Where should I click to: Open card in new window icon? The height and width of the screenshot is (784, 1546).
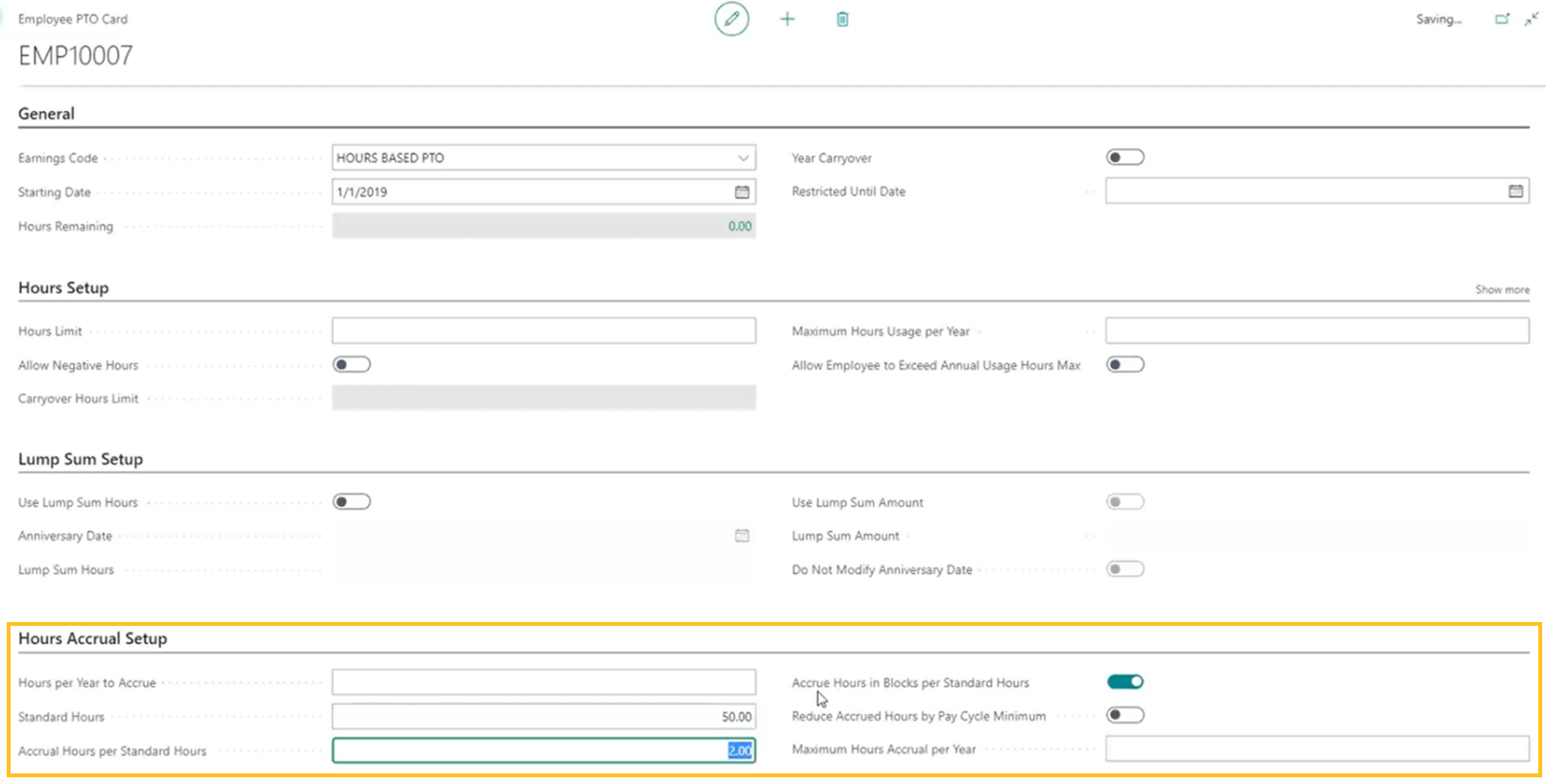[x=1502, y=19]
